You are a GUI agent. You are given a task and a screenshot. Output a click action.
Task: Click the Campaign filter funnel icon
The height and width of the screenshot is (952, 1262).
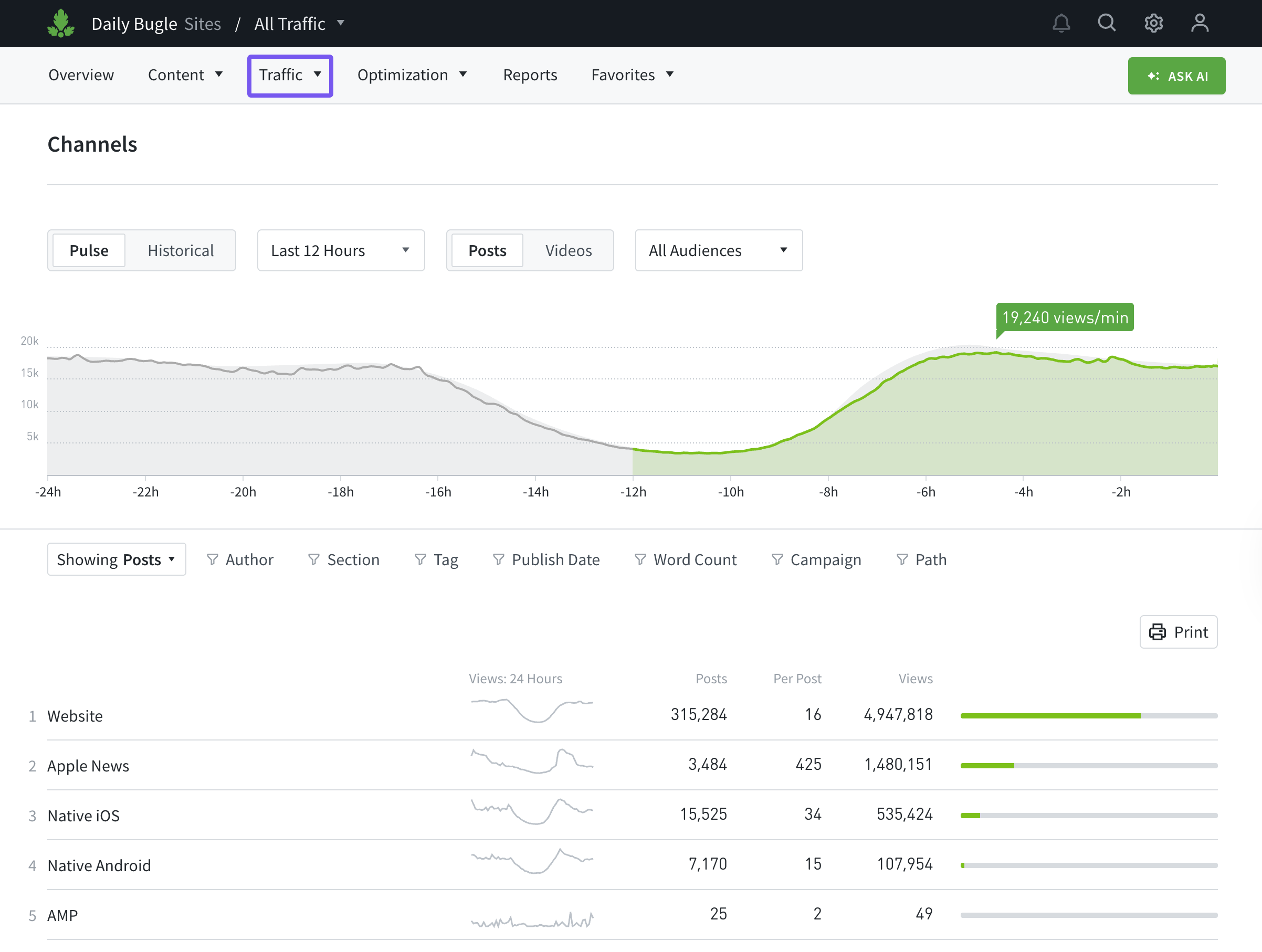[776, 559]
